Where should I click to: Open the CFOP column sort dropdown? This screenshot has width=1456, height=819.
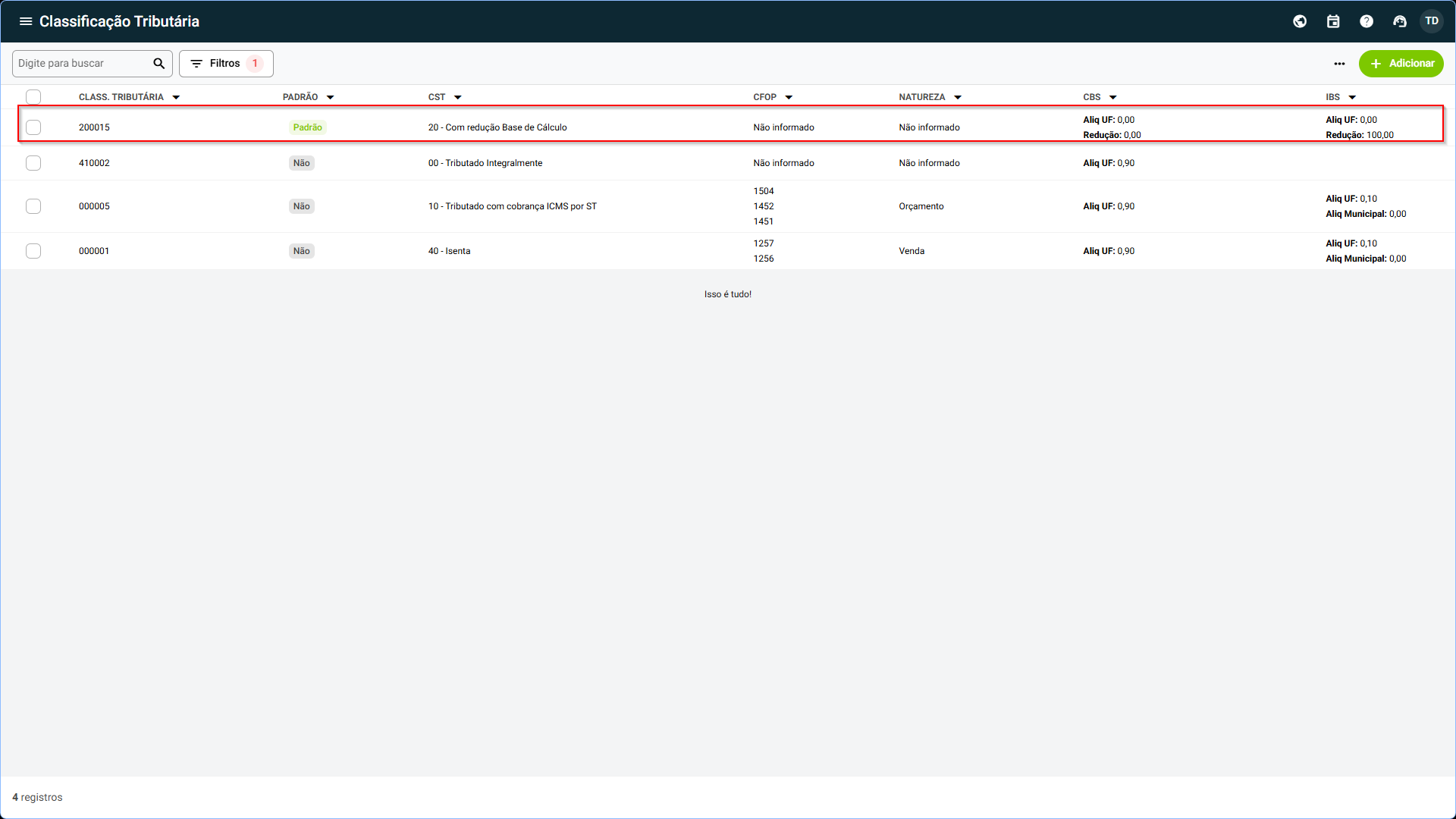pos(789,98)
